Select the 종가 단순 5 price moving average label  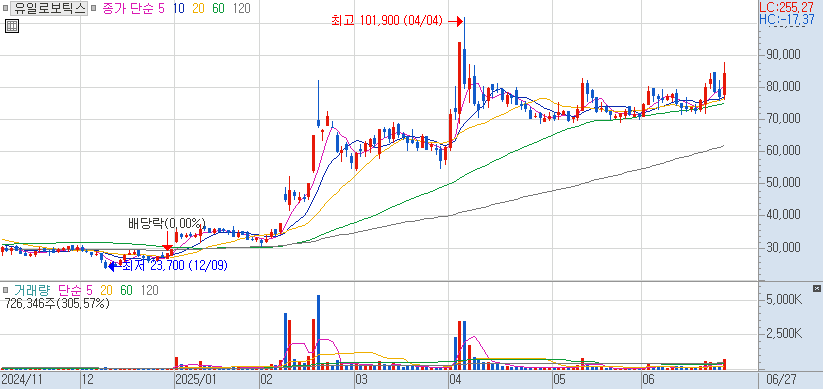click(x=132, y=8)
